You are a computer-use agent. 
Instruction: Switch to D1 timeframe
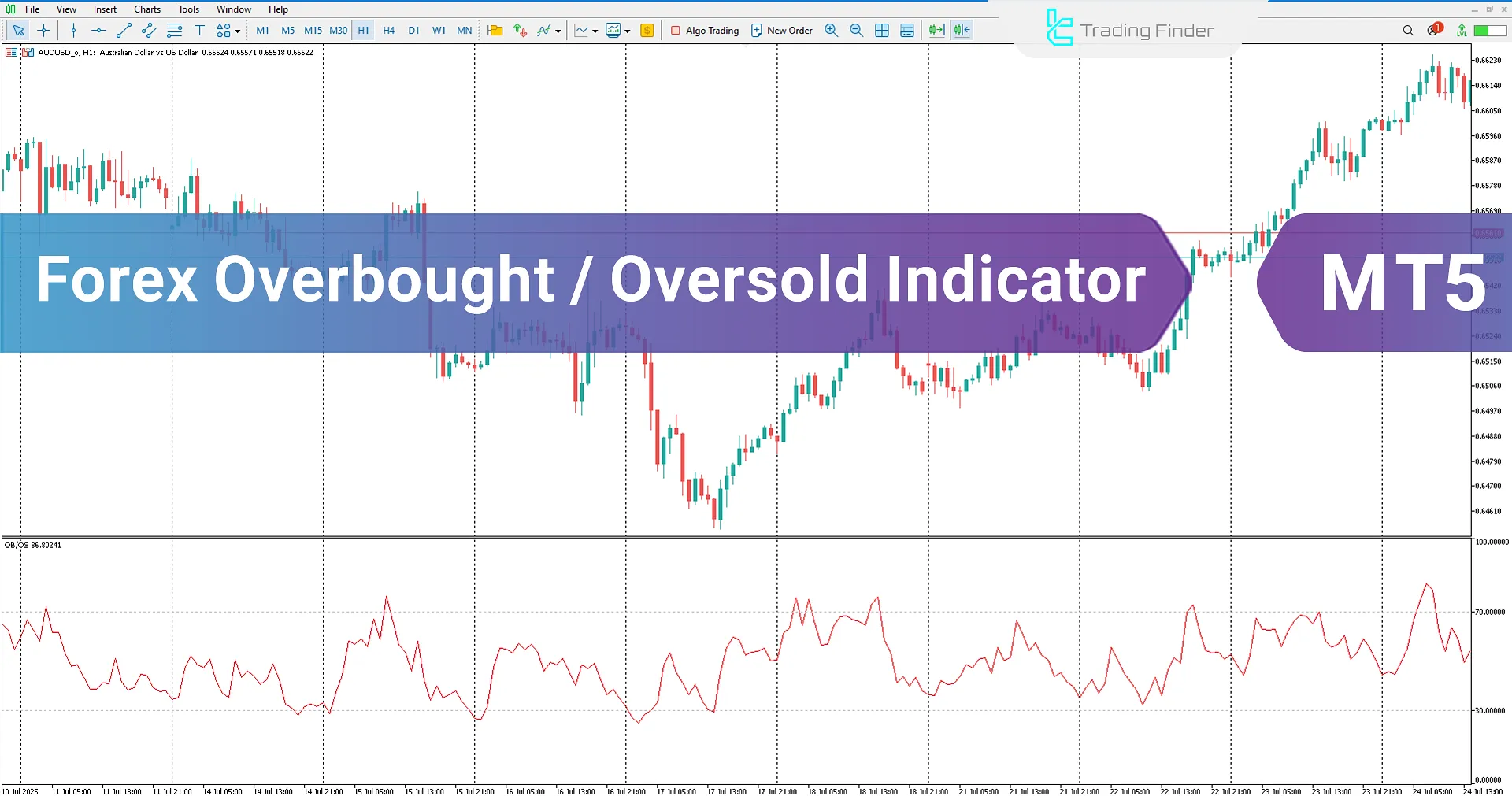[x=414, y=31]
